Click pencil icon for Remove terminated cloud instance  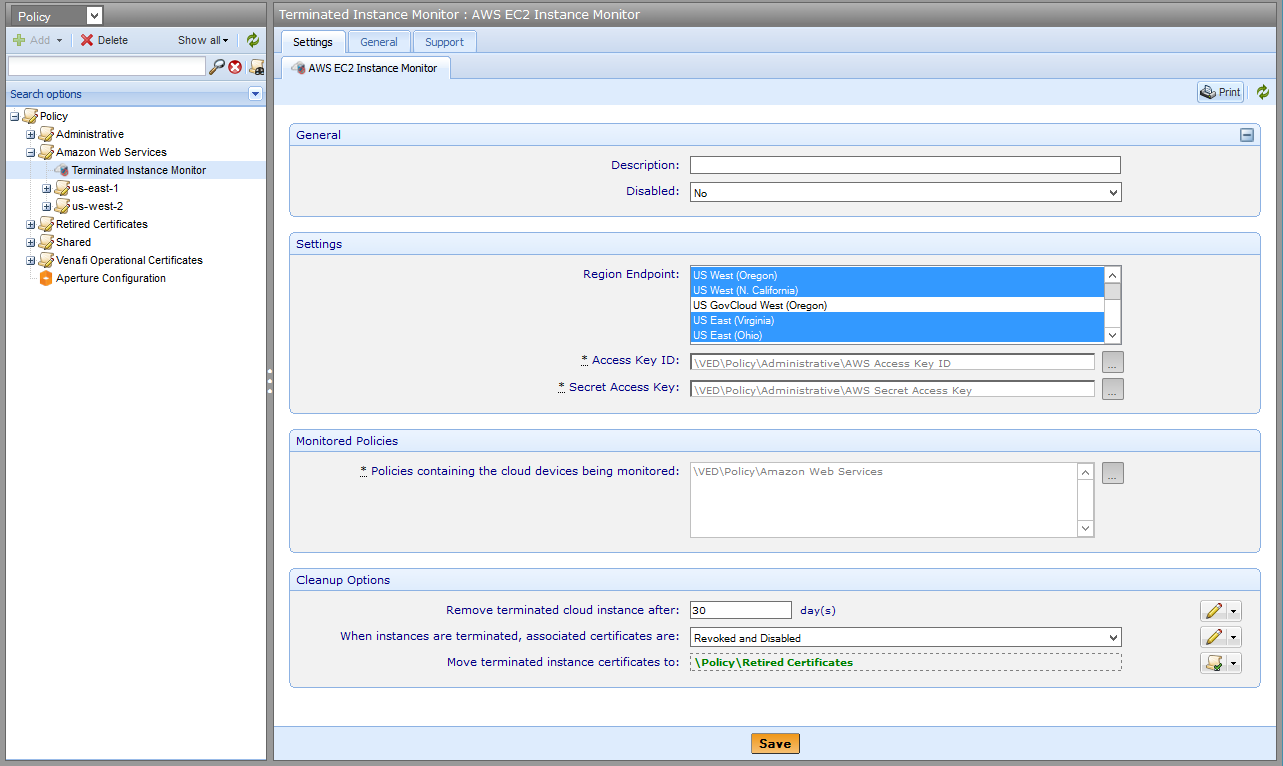click(1214, 610)
